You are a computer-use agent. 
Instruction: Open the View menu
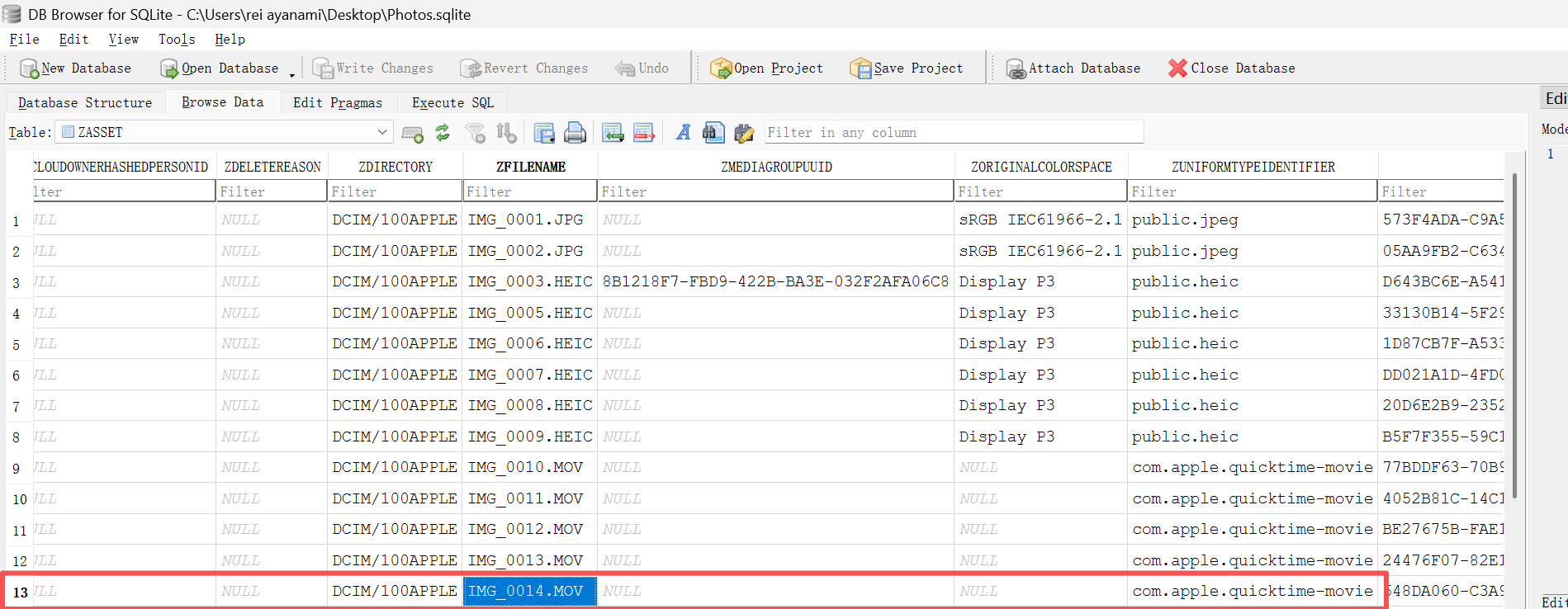124,40
